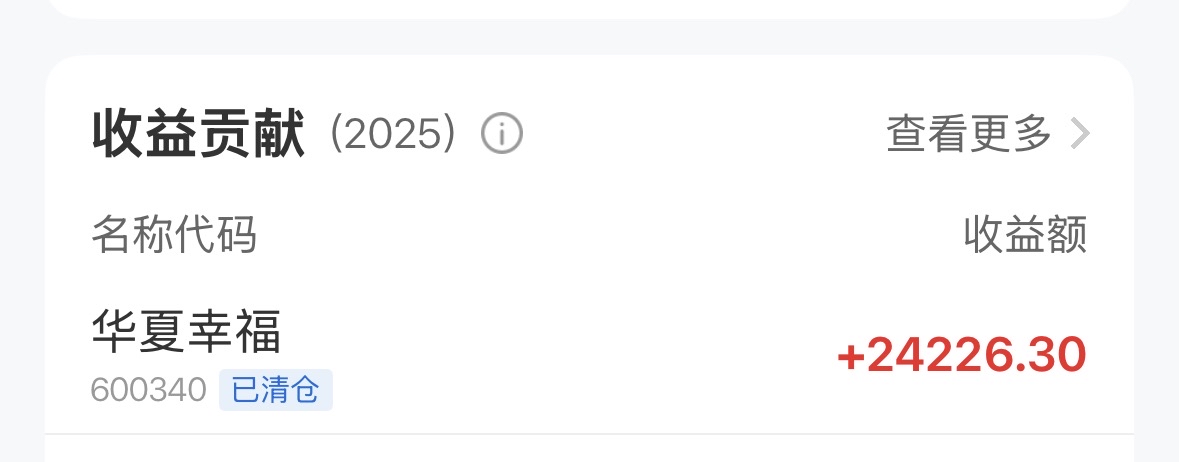
Task: Open the 华夏幸福 stock entry
Action: (186, 332)
